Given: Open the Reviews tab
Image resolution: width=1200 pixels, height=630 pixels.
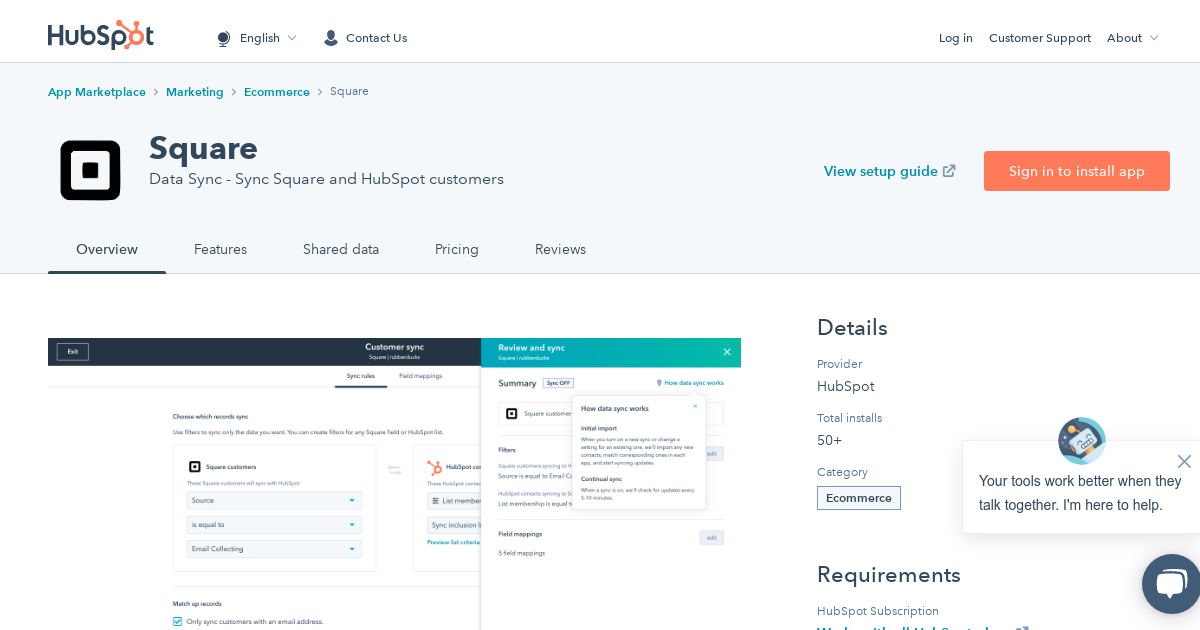Looking at the screenshot, I should click(x=560, y=249).
